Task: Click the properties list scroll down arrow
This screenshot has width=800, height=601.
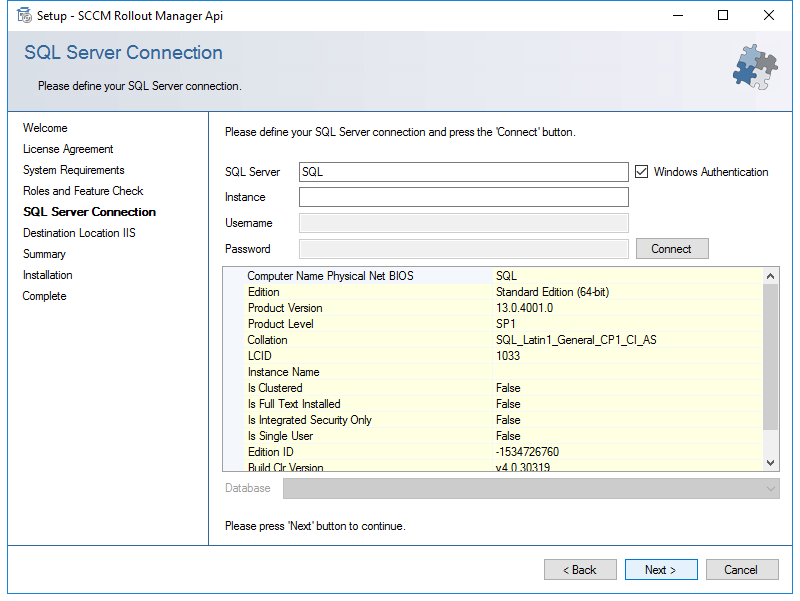Action: [x=770, y=463]
